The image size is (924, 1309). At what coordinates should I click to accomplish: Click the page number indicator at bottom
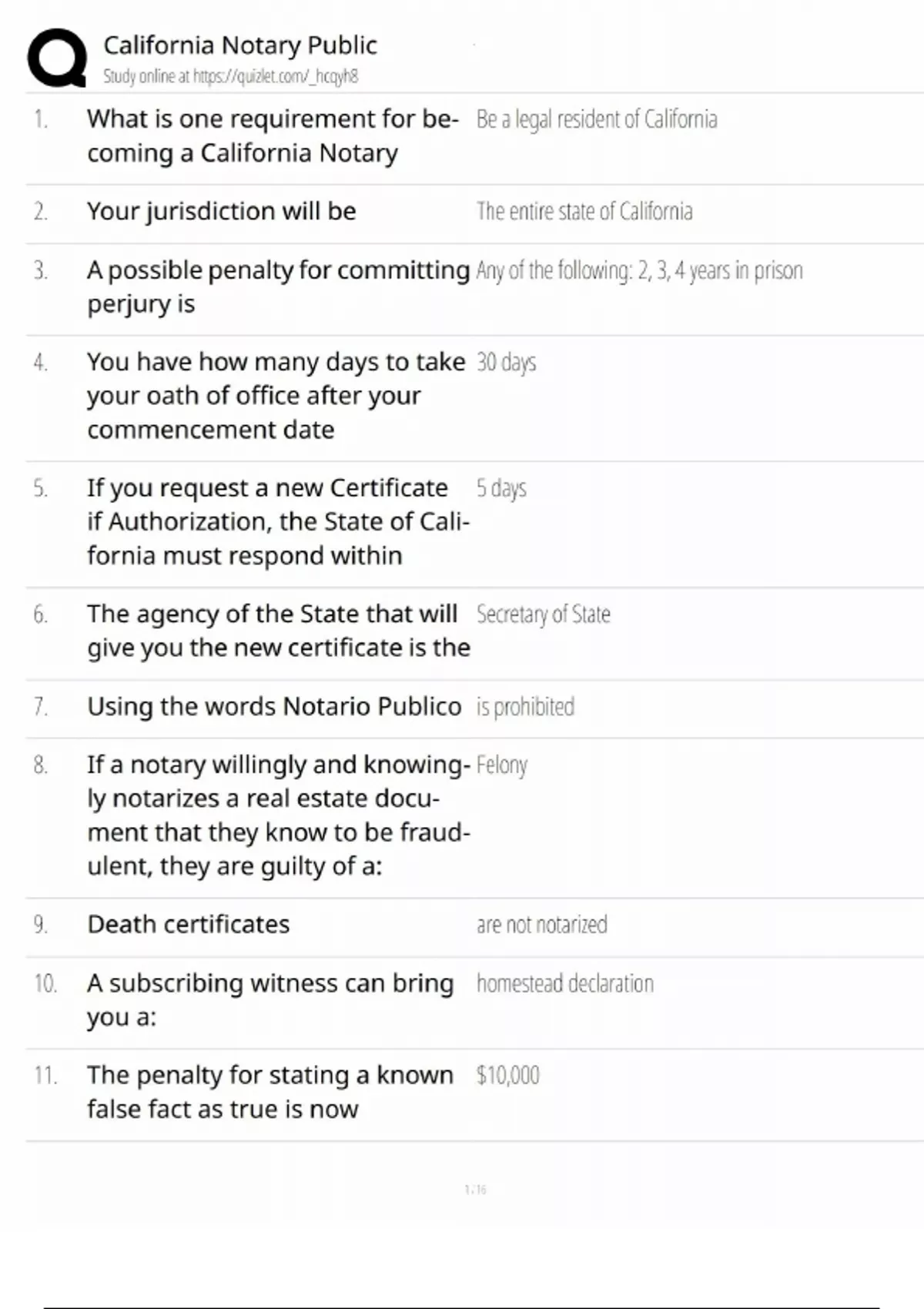pos(475,1190)
